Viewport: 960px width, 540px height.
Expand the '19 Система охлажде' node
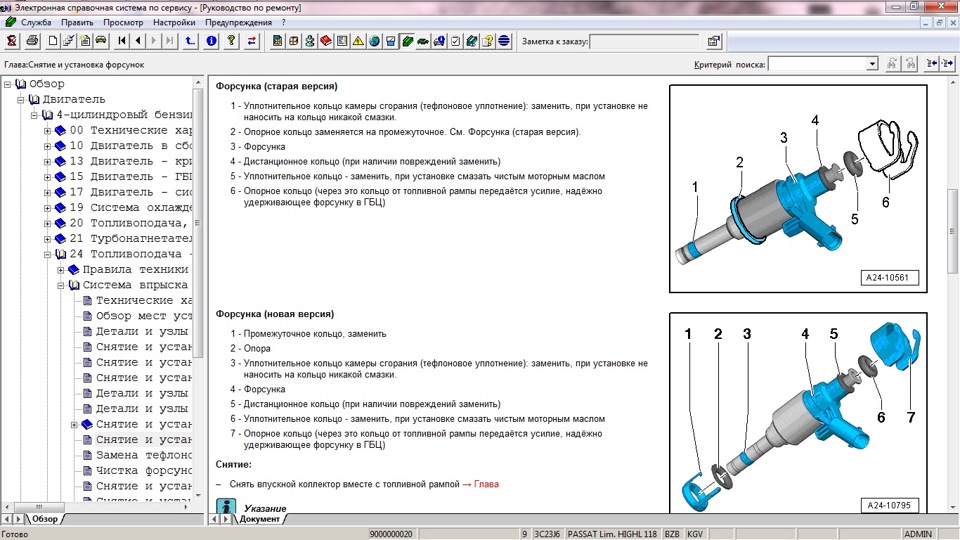(47, 208)
